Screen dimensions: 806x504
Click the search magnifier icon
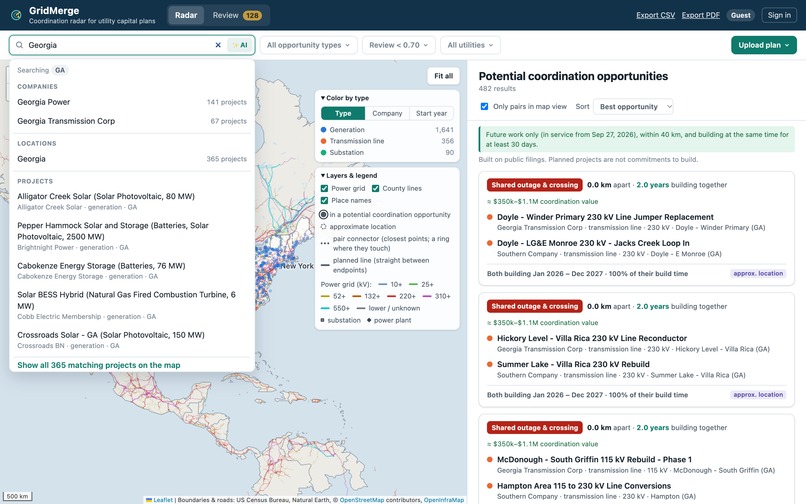(20, 45)
